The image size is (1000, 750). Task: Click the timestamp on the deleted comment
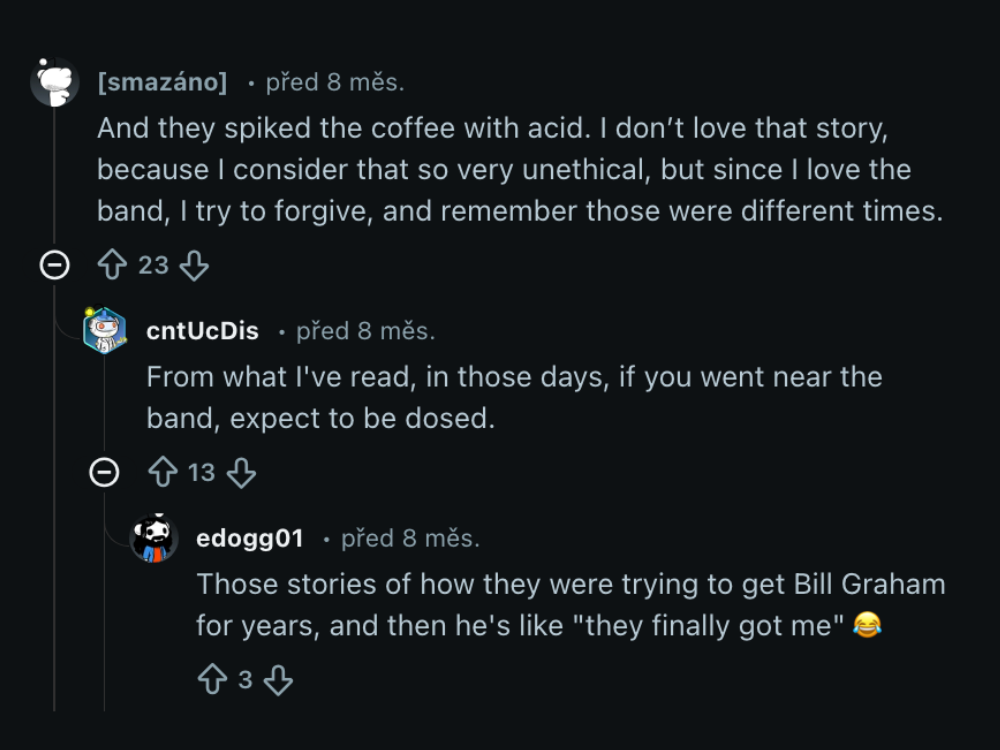coord(335,82)
